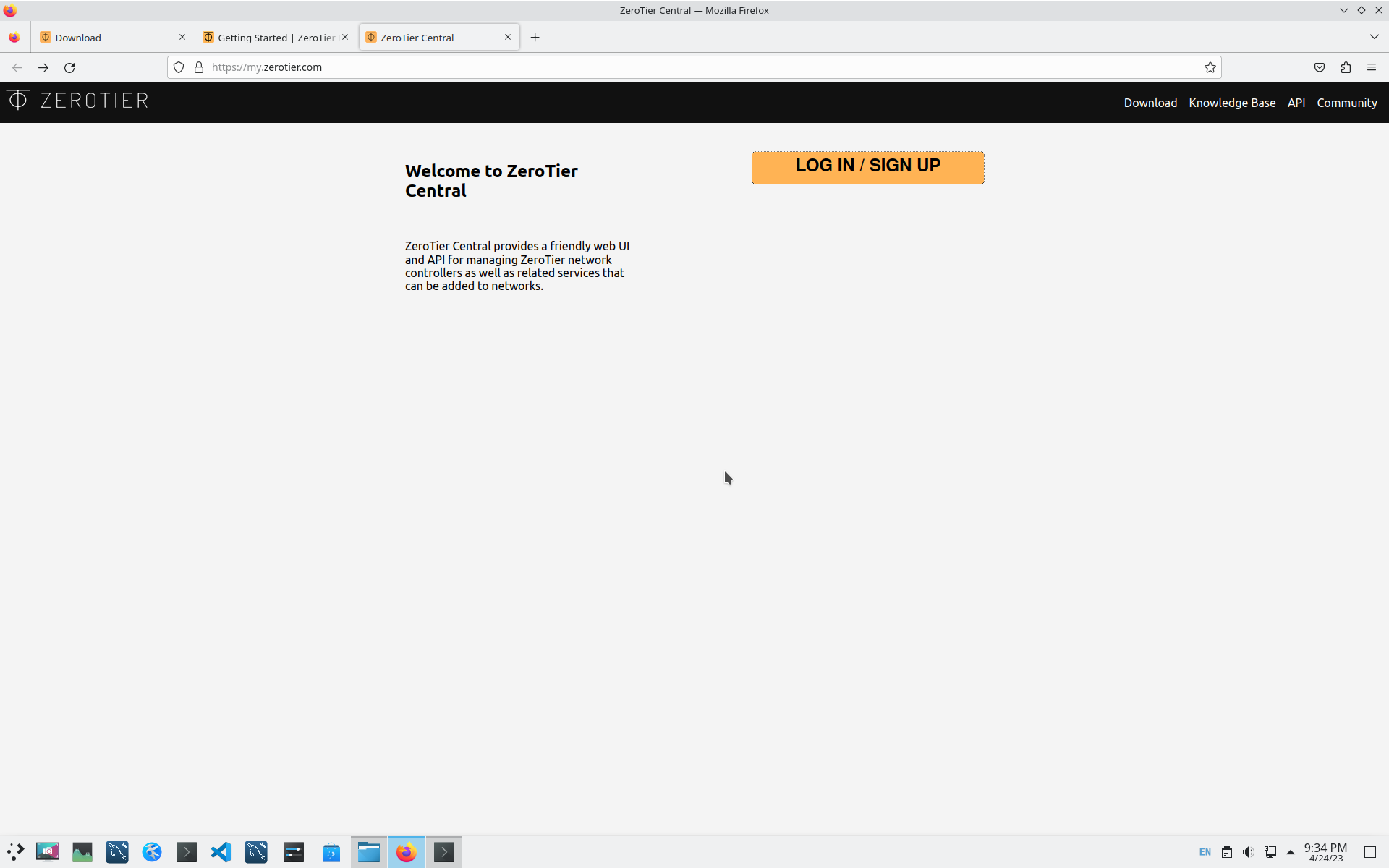
Task: Open the Firefox hamburger menu
Action: [1372, 67]
